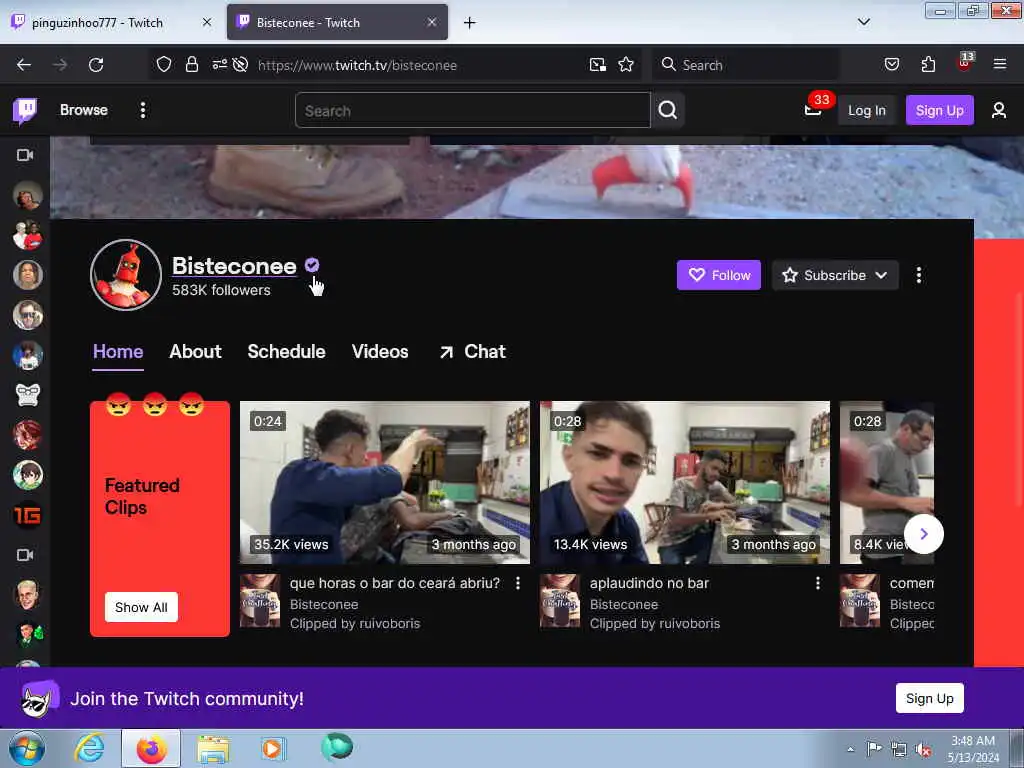The height and width of the screenshot is (768, 1024).
Task: Click the Bisteconee channel avatar
Action: [x=126, y=275]
